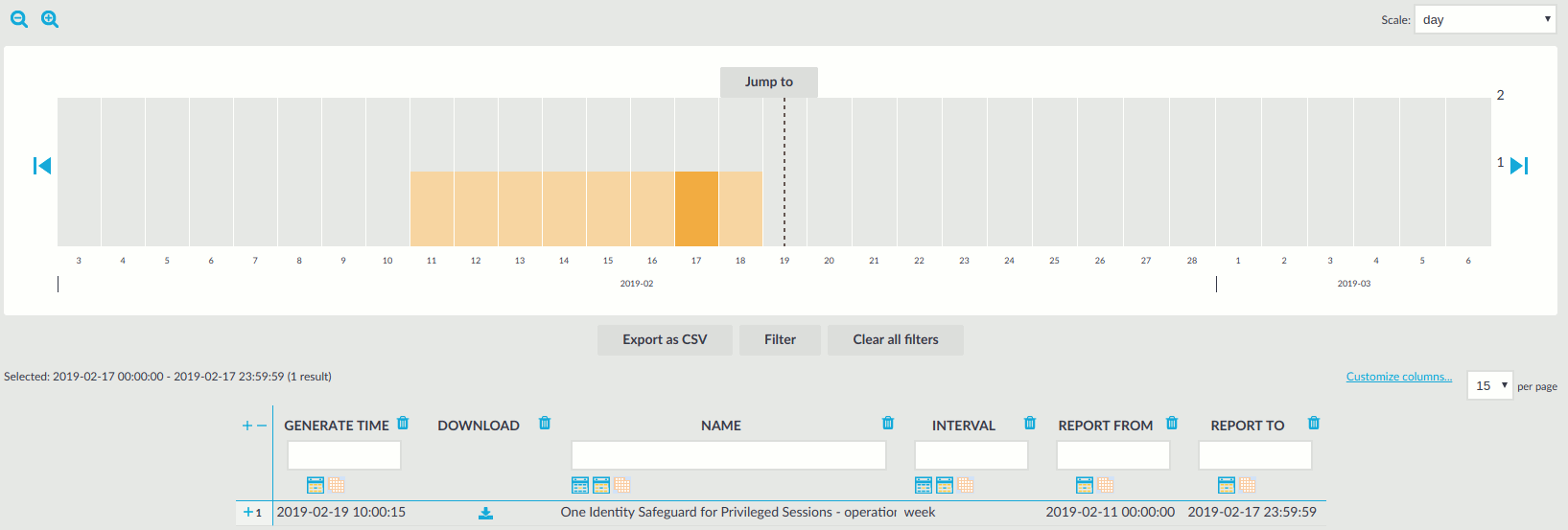The width and height of the screenshot is (1568, 530).
Task: Click the DOWNLOAD column header
Action: point(479,426)
